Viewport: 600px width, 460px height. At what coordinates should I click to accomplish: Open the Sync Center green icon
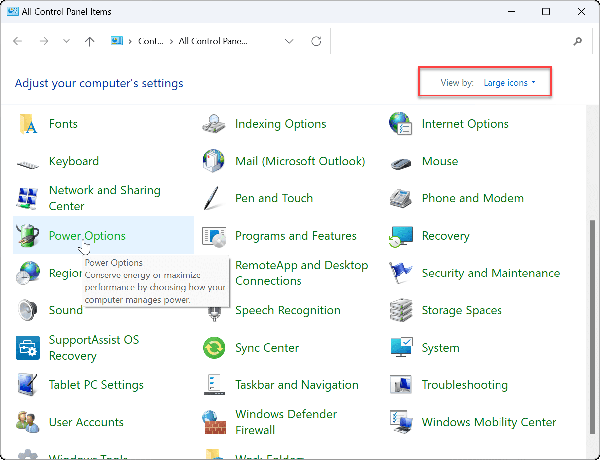click(214, 348)
